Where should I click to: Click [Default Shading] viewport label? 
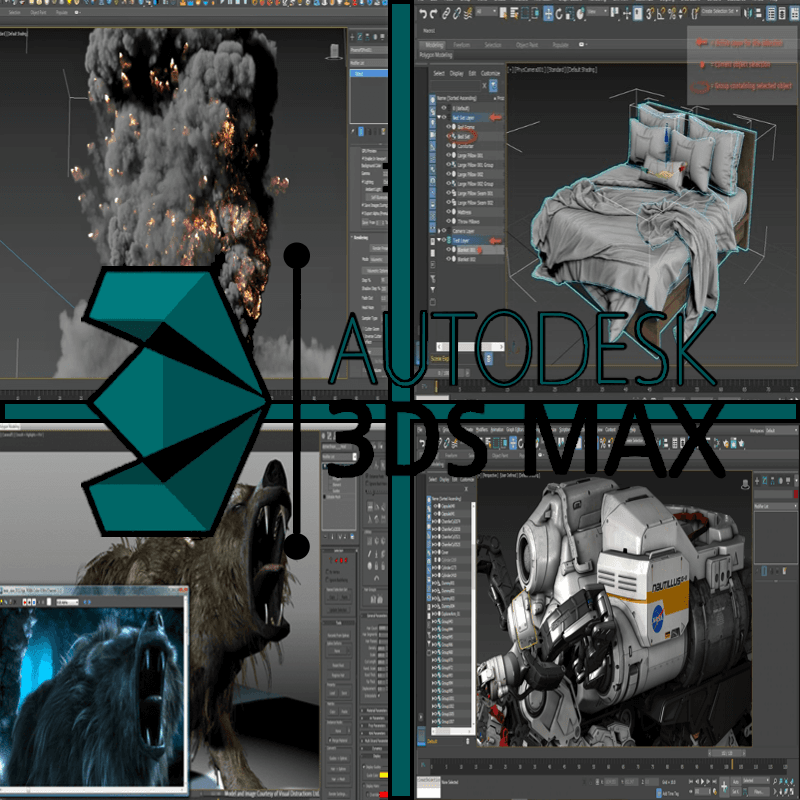click(x=582, y=69)
